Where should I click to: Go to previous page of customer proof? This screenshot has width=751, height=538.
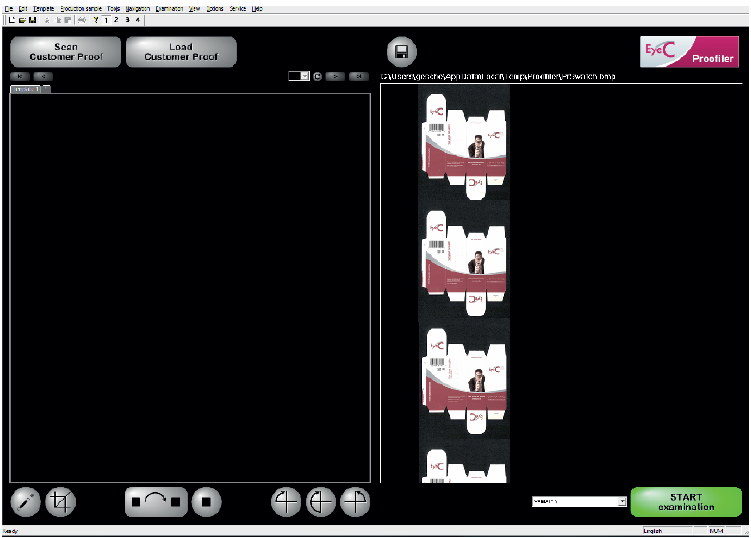[x=43, y=76]
